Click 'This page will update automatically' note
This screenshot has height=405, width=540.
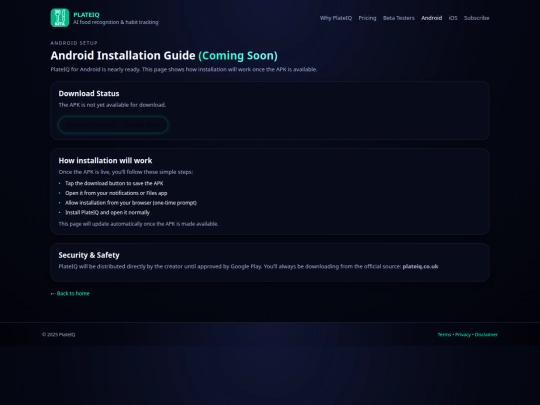click(x=138, y=224)
